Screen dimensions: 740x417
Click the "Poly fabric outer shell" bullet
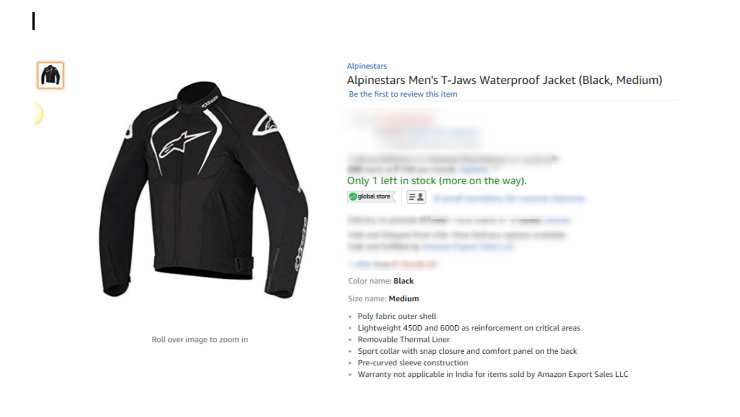point(397,316)
